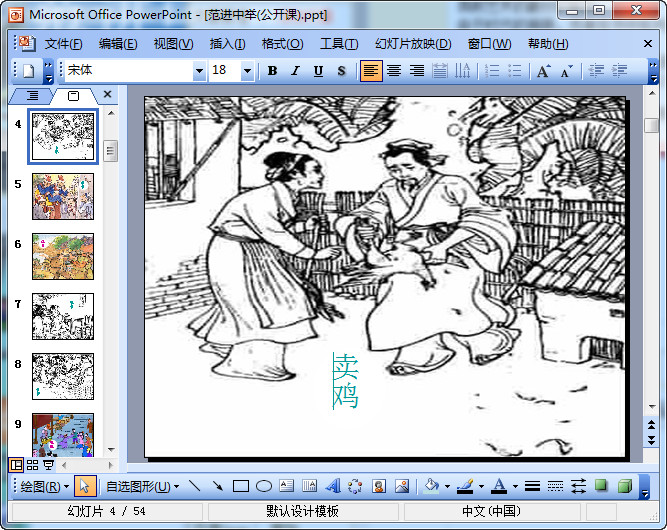Image resolution: width=667 pixels, height=530 pixels.
Task: Click Decrease indent icon
Action: point(596,71)
